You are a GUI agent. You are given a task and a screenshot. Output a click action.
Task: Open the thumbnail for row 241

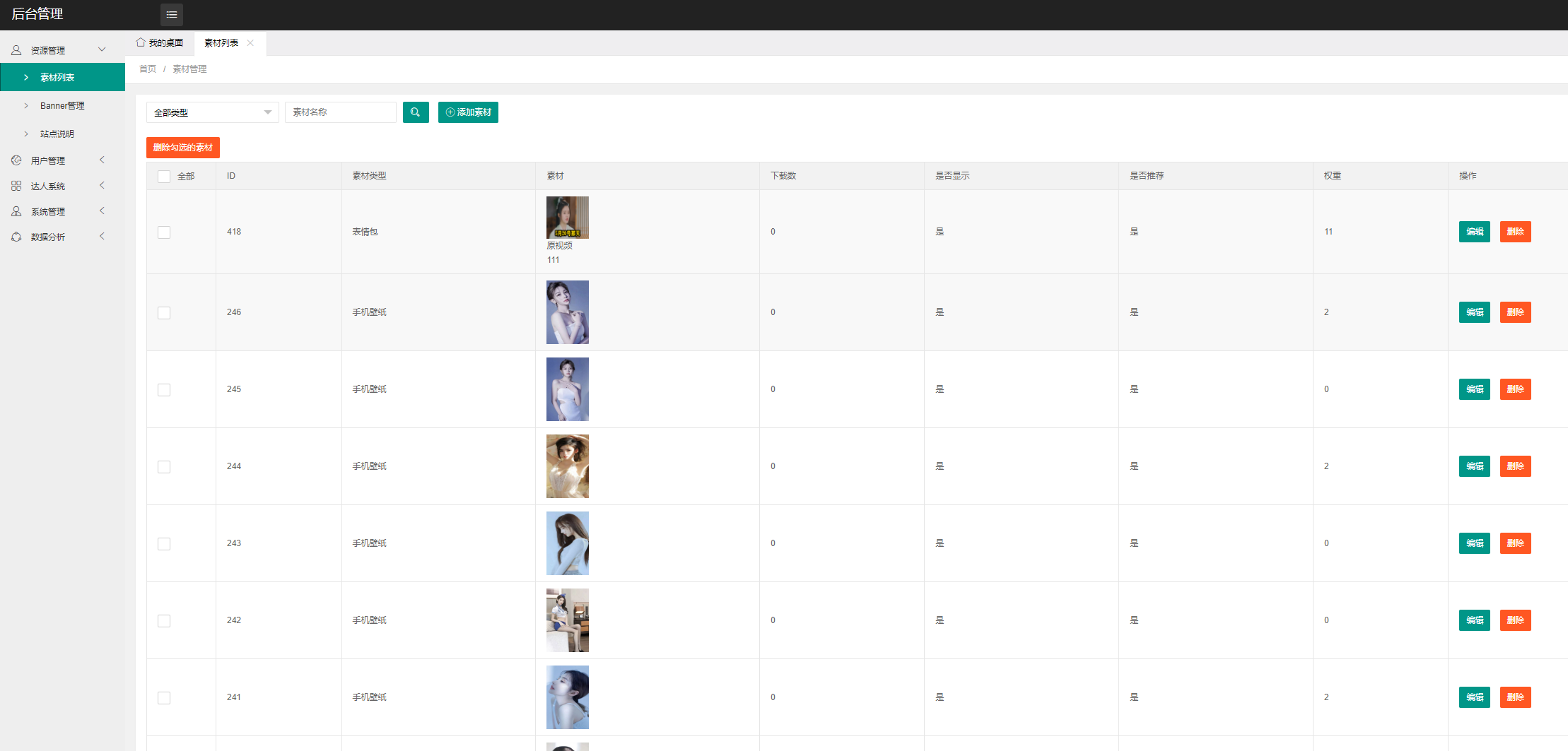click(x=568, y=697)
